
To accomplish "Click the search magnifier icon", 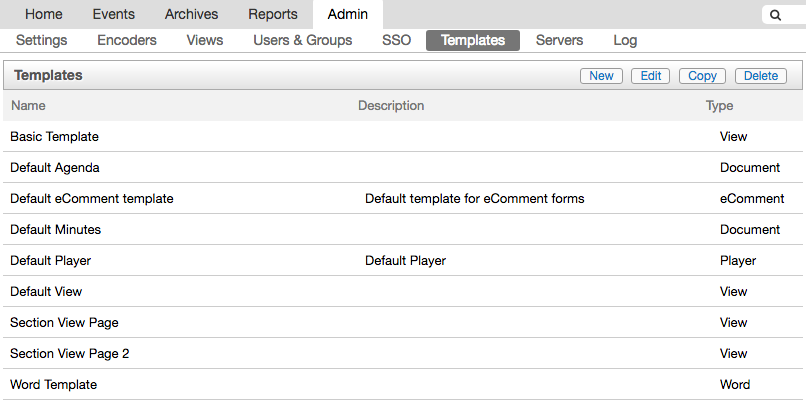I will (775, 15).
